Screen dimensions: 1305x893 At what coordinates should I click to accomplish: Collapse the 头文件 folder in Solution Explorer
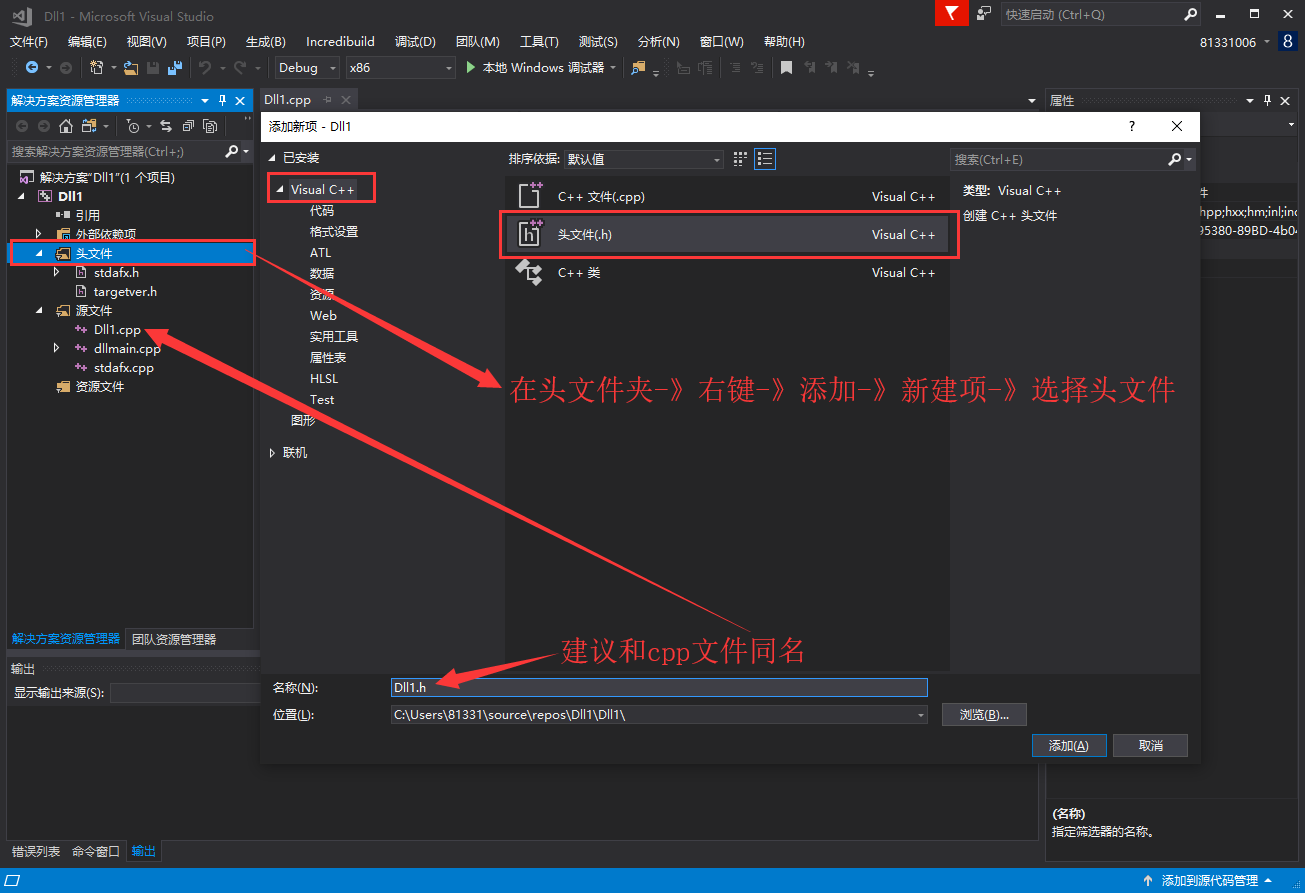pyautogui.click(x=39, y=254)
